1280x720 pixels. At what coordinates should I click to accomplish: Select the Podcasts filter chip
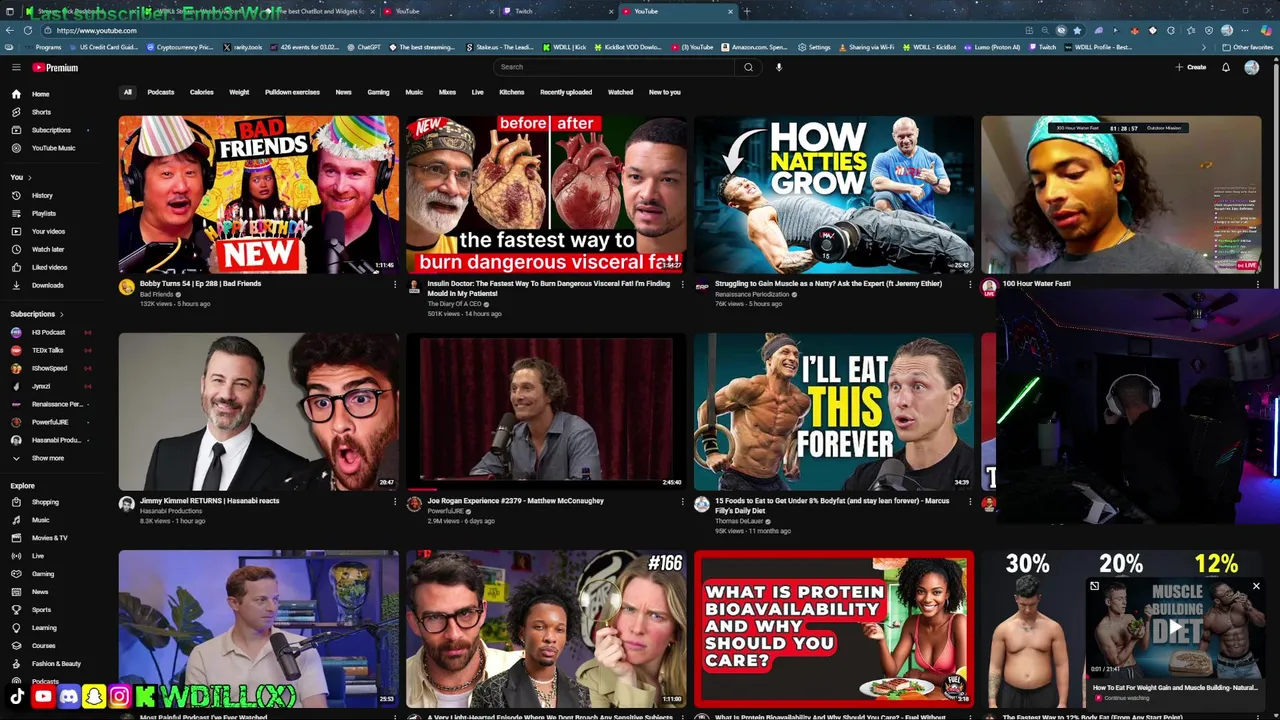click(161, 92)
